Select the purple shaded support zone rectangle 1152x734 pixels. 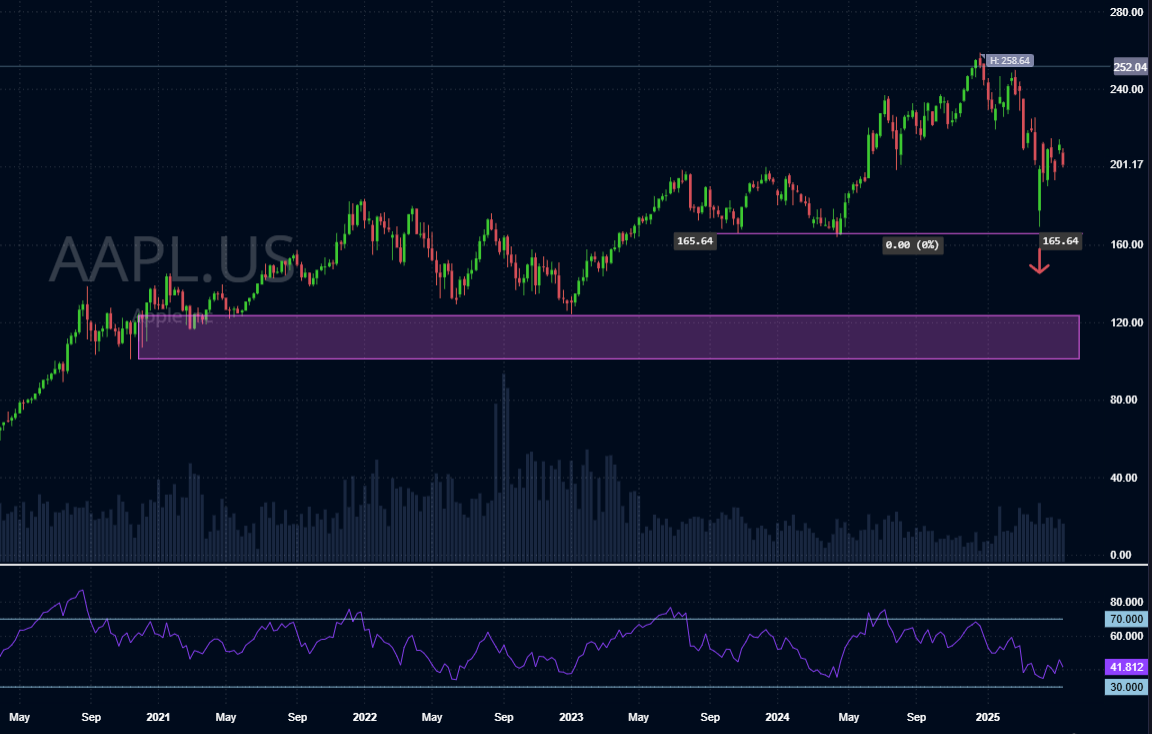point(609,337)
